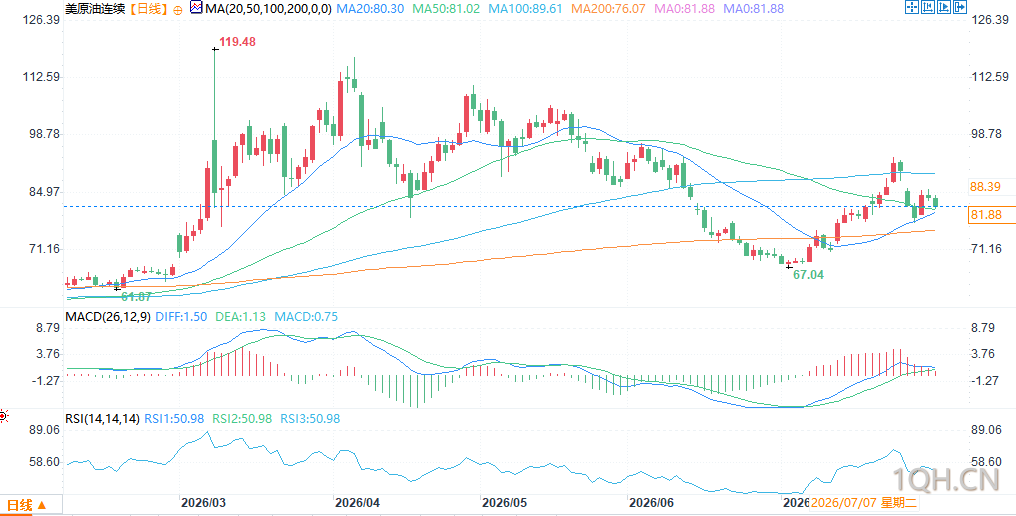
Task: Click the RSI1:50.98 value
Action: click(x=172, y=419)
